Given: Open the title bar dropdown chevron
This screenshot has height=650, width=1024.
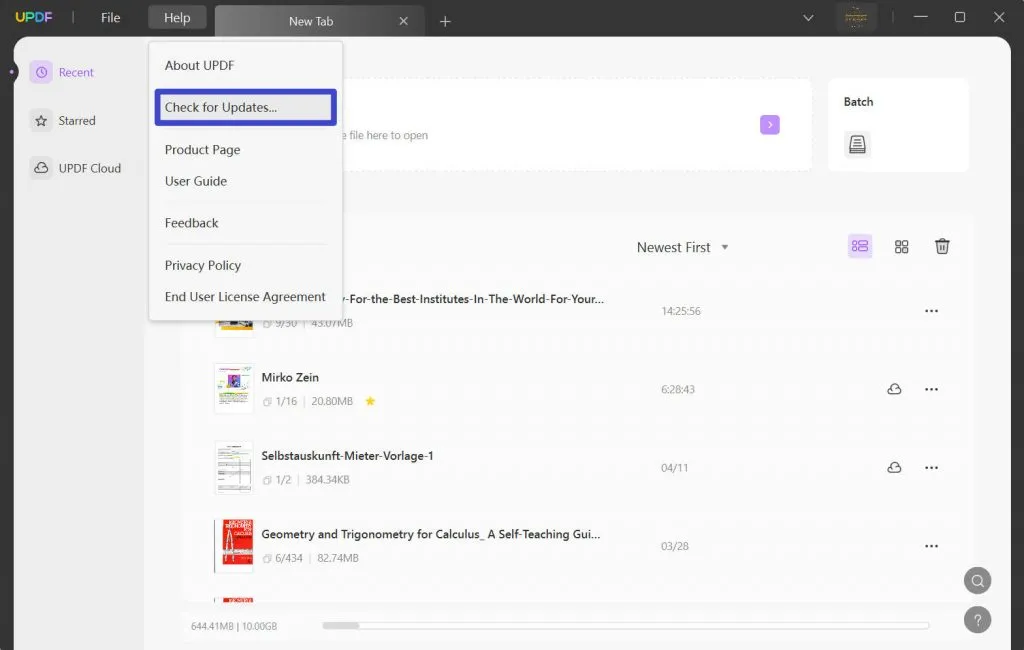Looking at the screenshot, I should pyautogui.click(x=808, y=18).
